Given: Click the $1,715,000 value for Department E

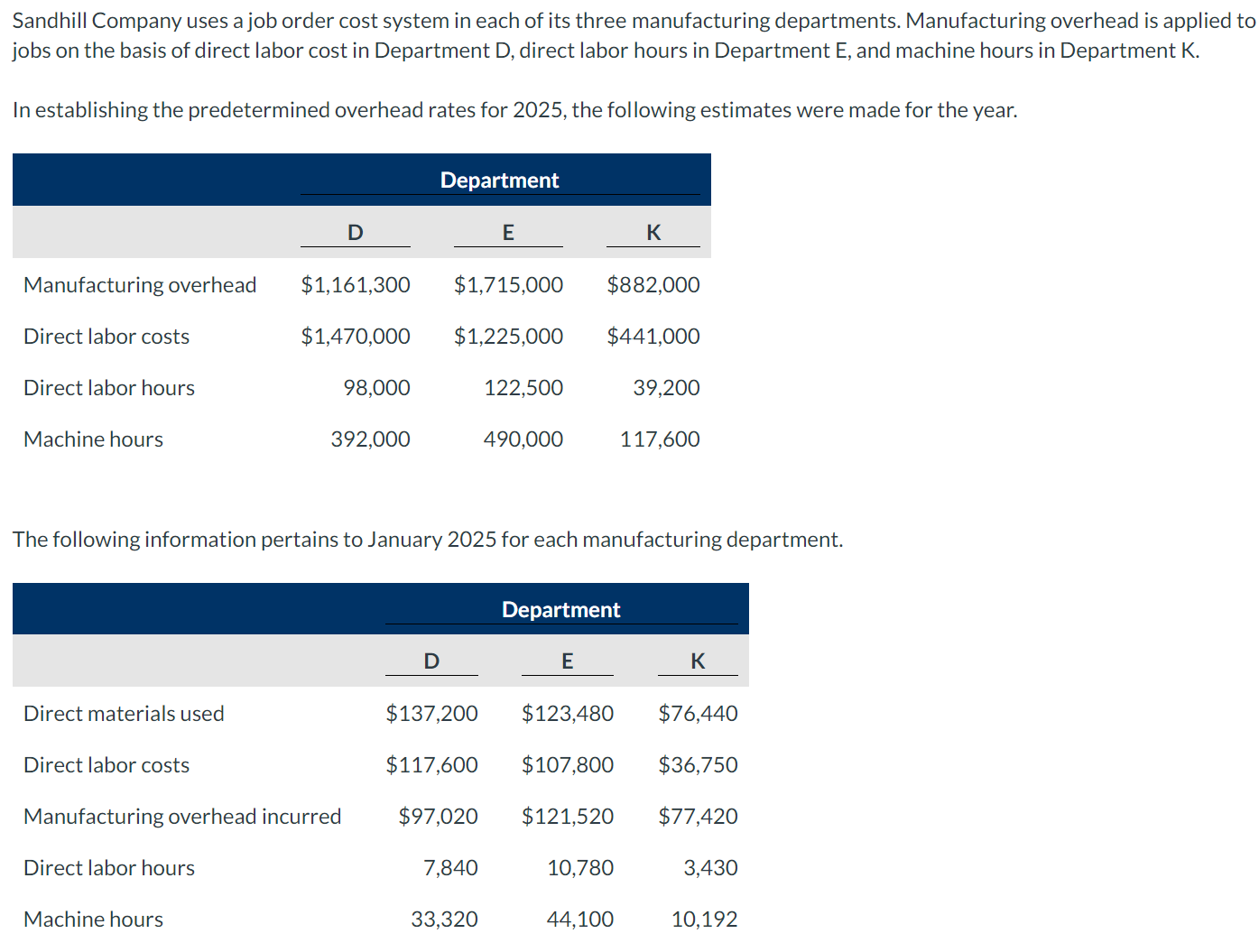Looking at the screenshot, I should 508,284.
